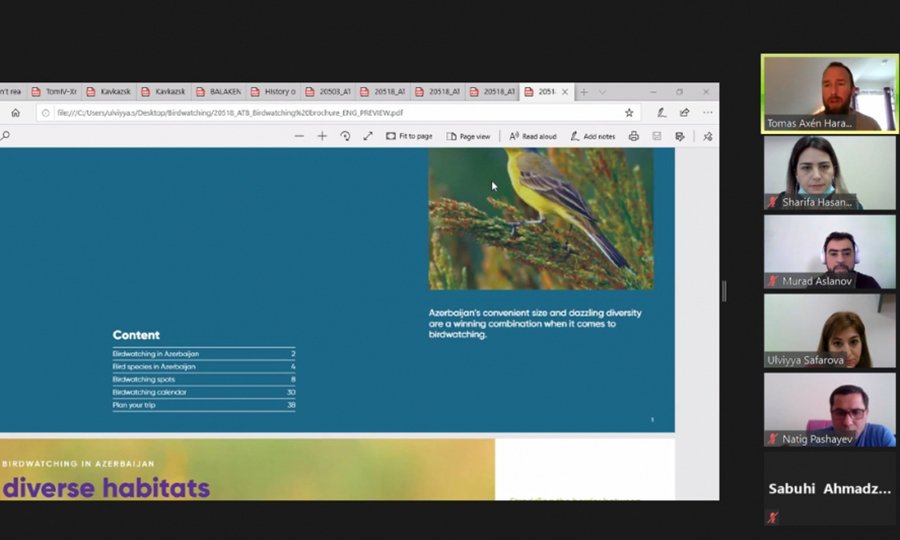Click muted mic icon on Sabuhi Ahmadz
This screenshot has width=900, height=540.
point(773,518)
